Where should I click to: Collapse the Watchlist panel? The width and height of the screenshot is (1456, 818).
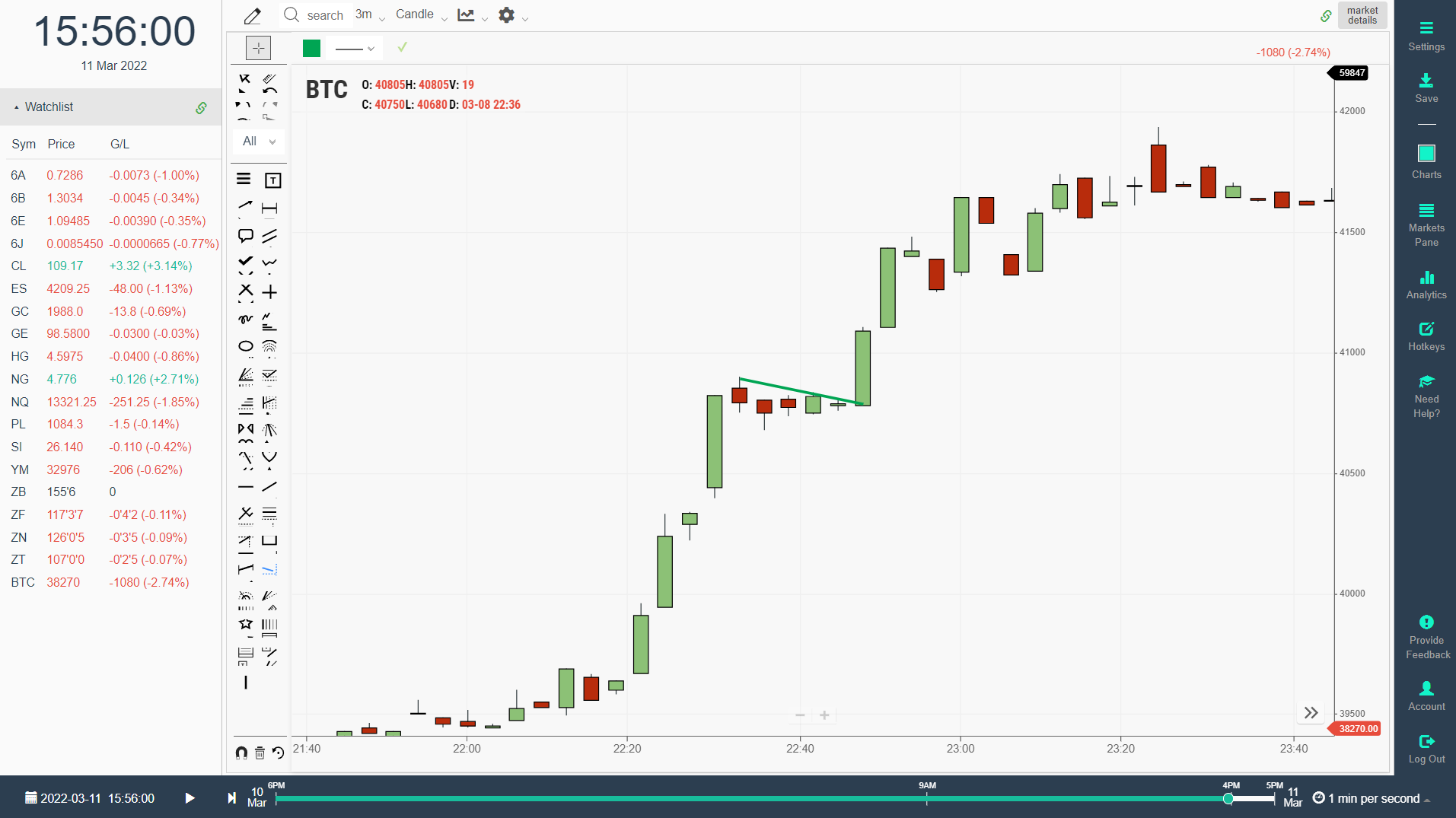coord(16,107)
